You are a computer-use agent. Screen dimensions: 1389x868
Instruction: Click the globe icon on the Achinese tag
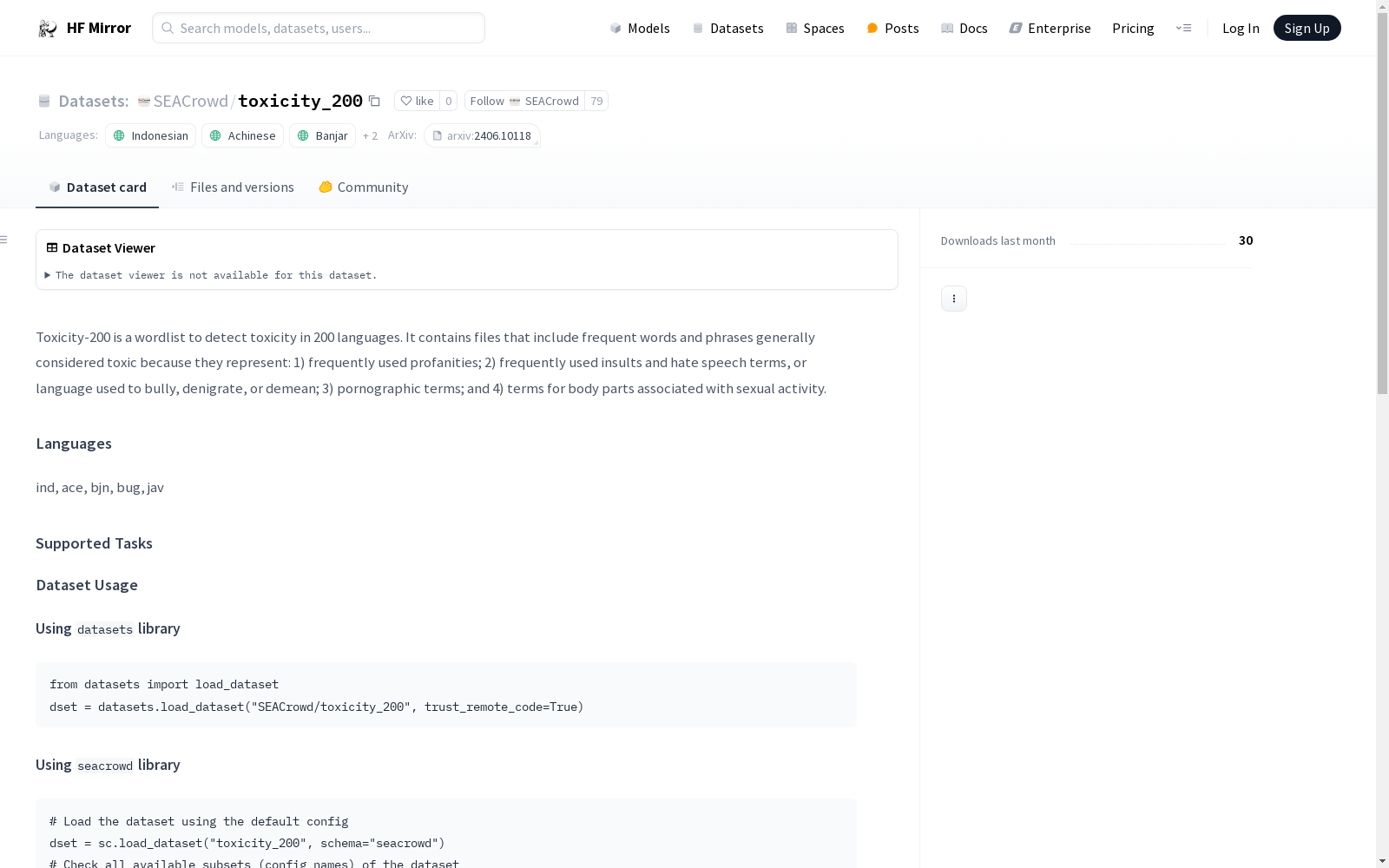[x=216, y=135]
